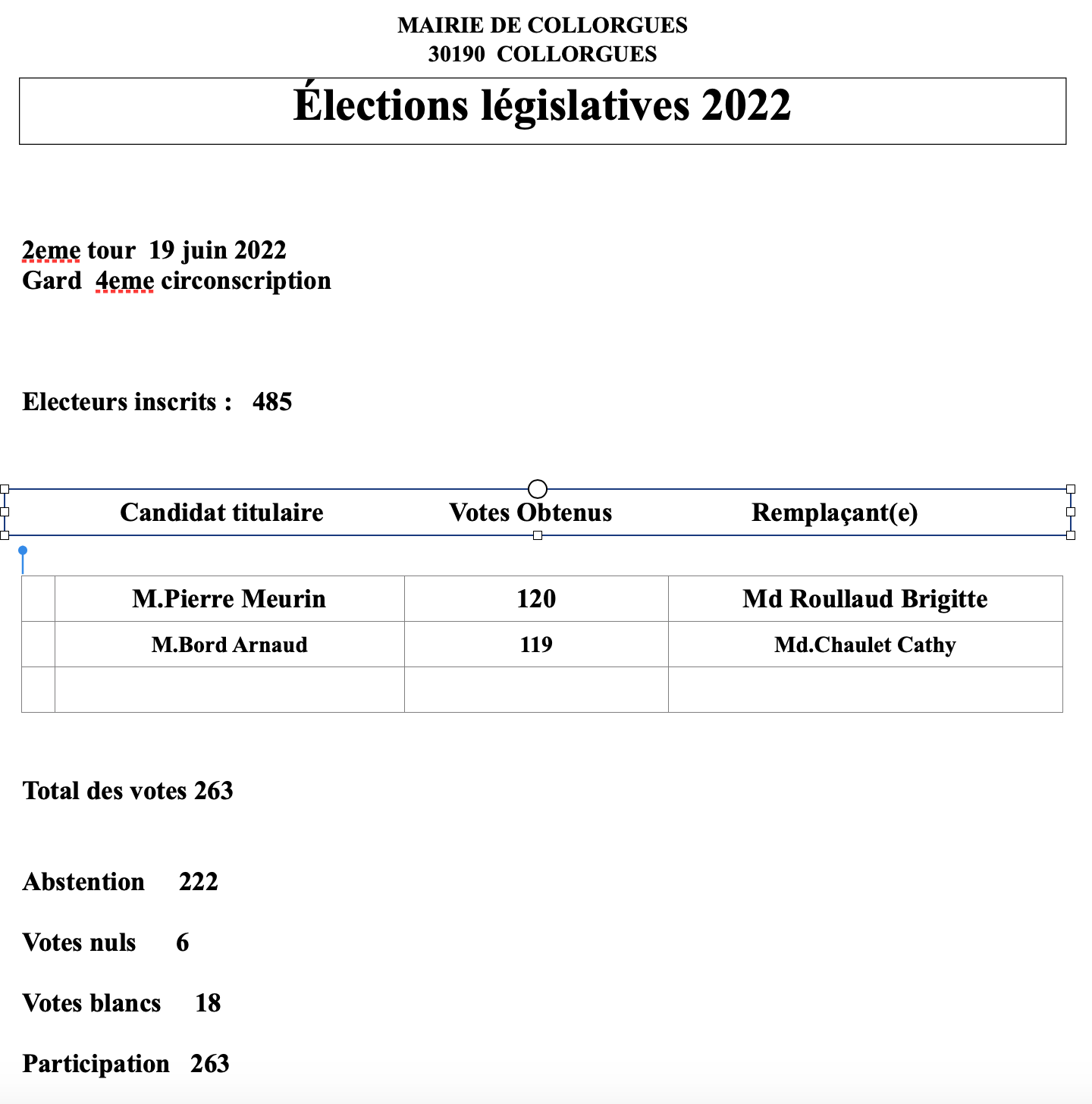Place cursor in the "Md.Chaulet Cathy" cell
Image resolution: width=1092 pixels, height=1104 pixels.
[x=864, y=645]
